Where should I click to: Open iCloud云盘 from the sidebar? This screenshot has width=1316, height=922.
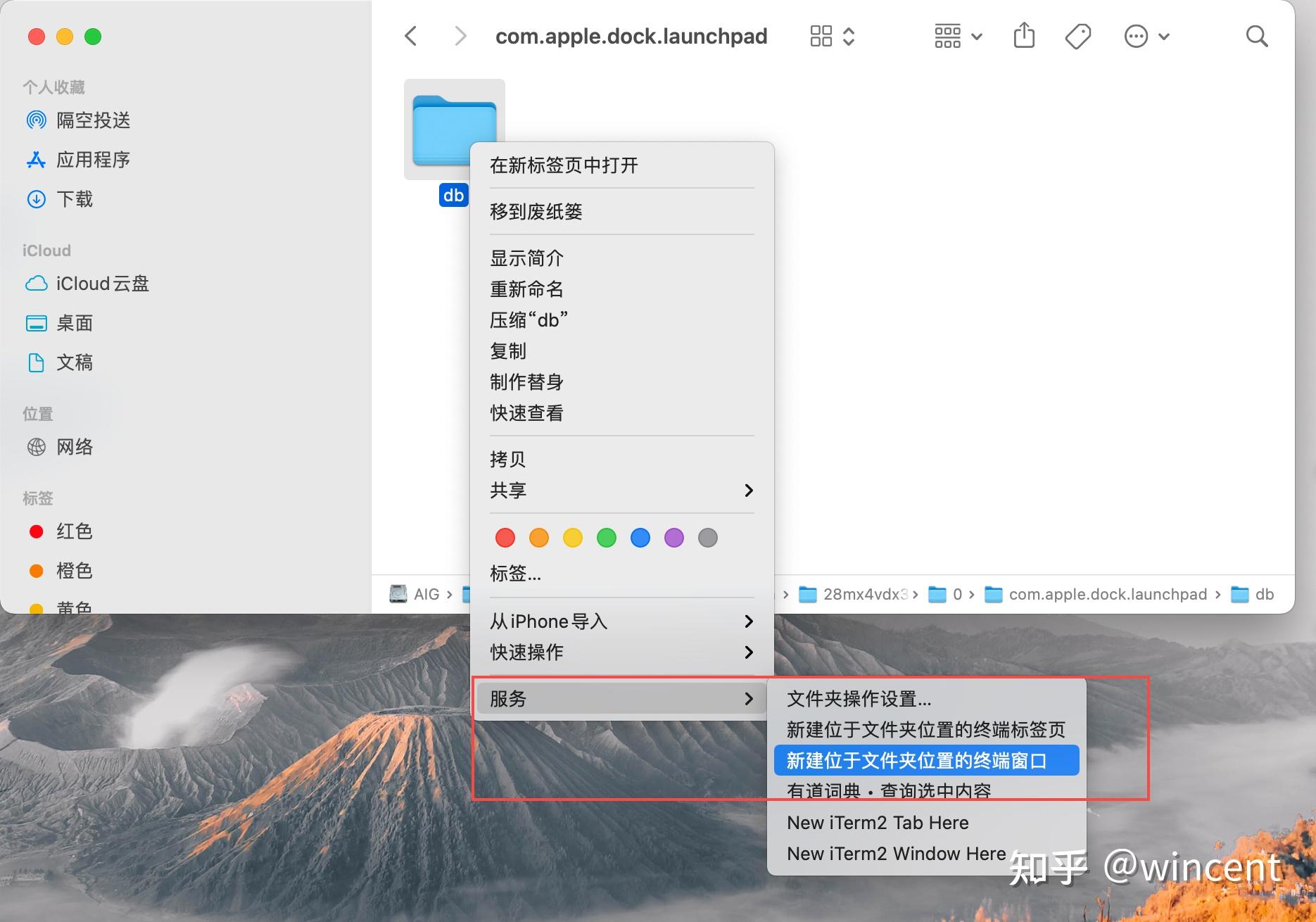pyautogui.click(x=103, y=283)
